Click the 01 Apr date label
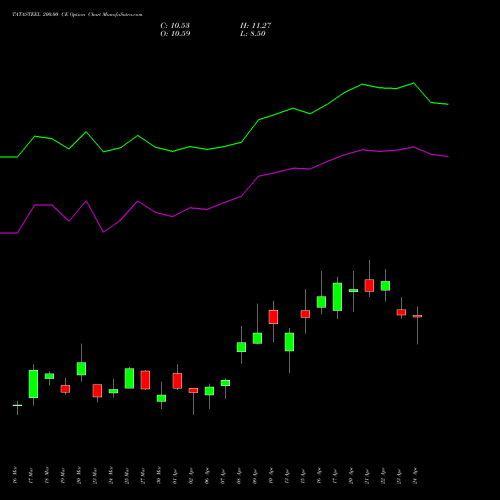The height and width of the screenshot is (500, 500). coord(175,477)
